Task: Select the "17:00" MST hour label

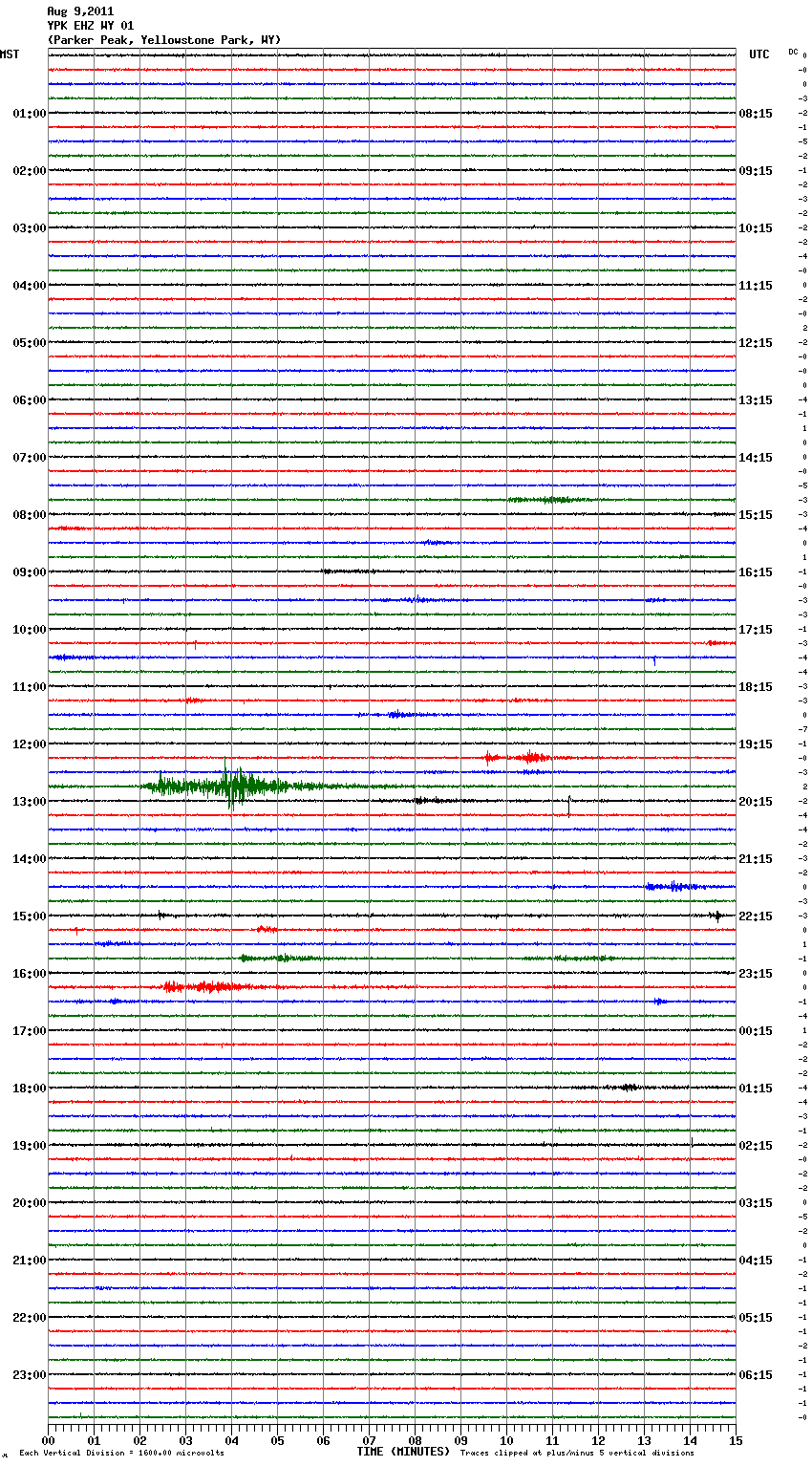Action: 30,1031
